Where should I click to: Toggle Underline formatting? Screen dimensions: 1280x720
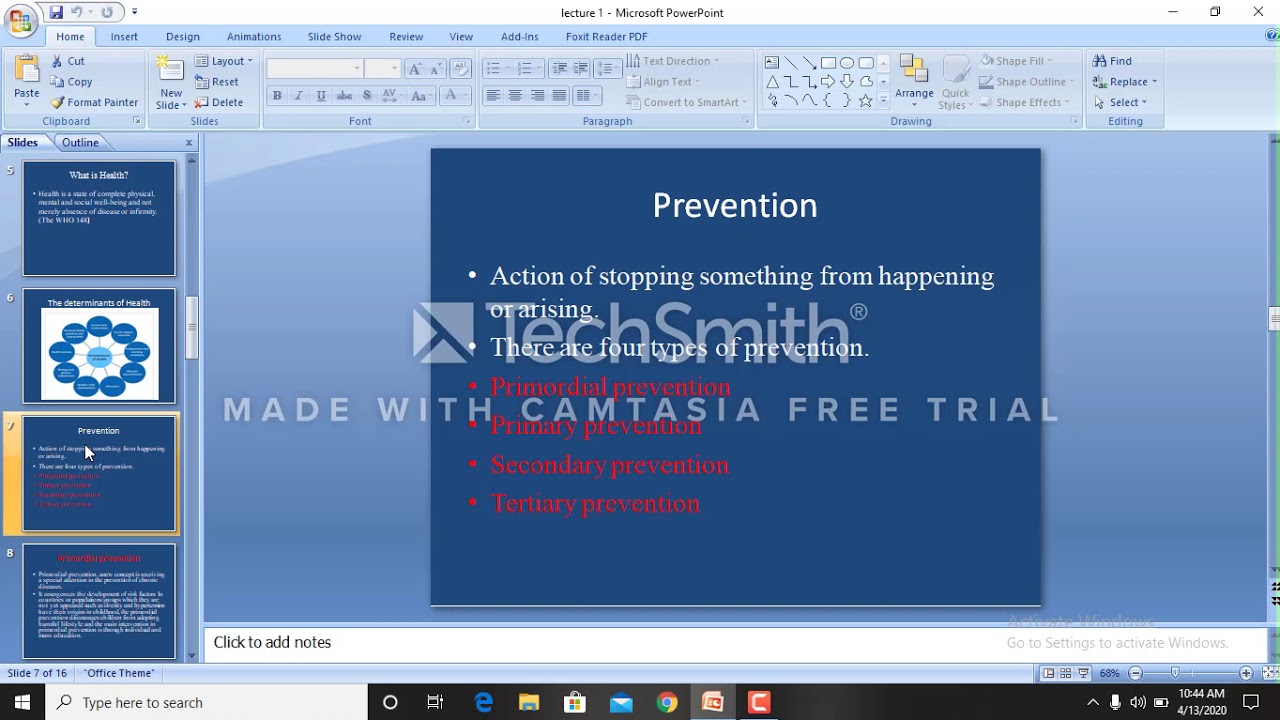(321, 96)
